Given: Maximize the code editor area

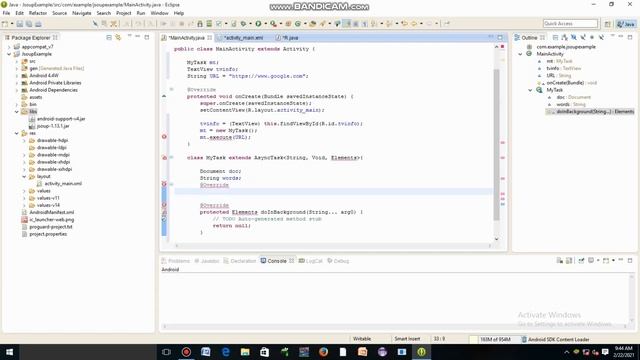Looking at the screenshot, I should [500, 37].
